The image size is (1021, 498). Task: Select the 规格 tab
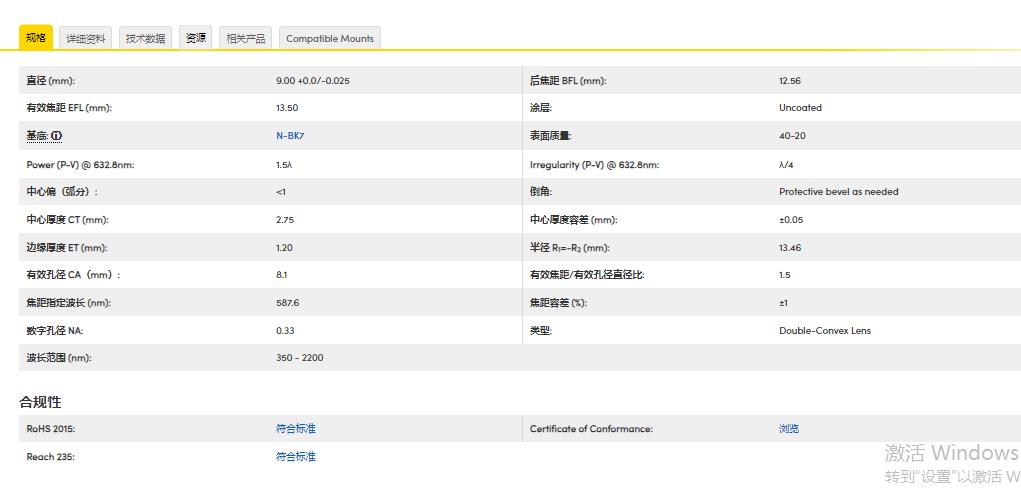(36, 38)
